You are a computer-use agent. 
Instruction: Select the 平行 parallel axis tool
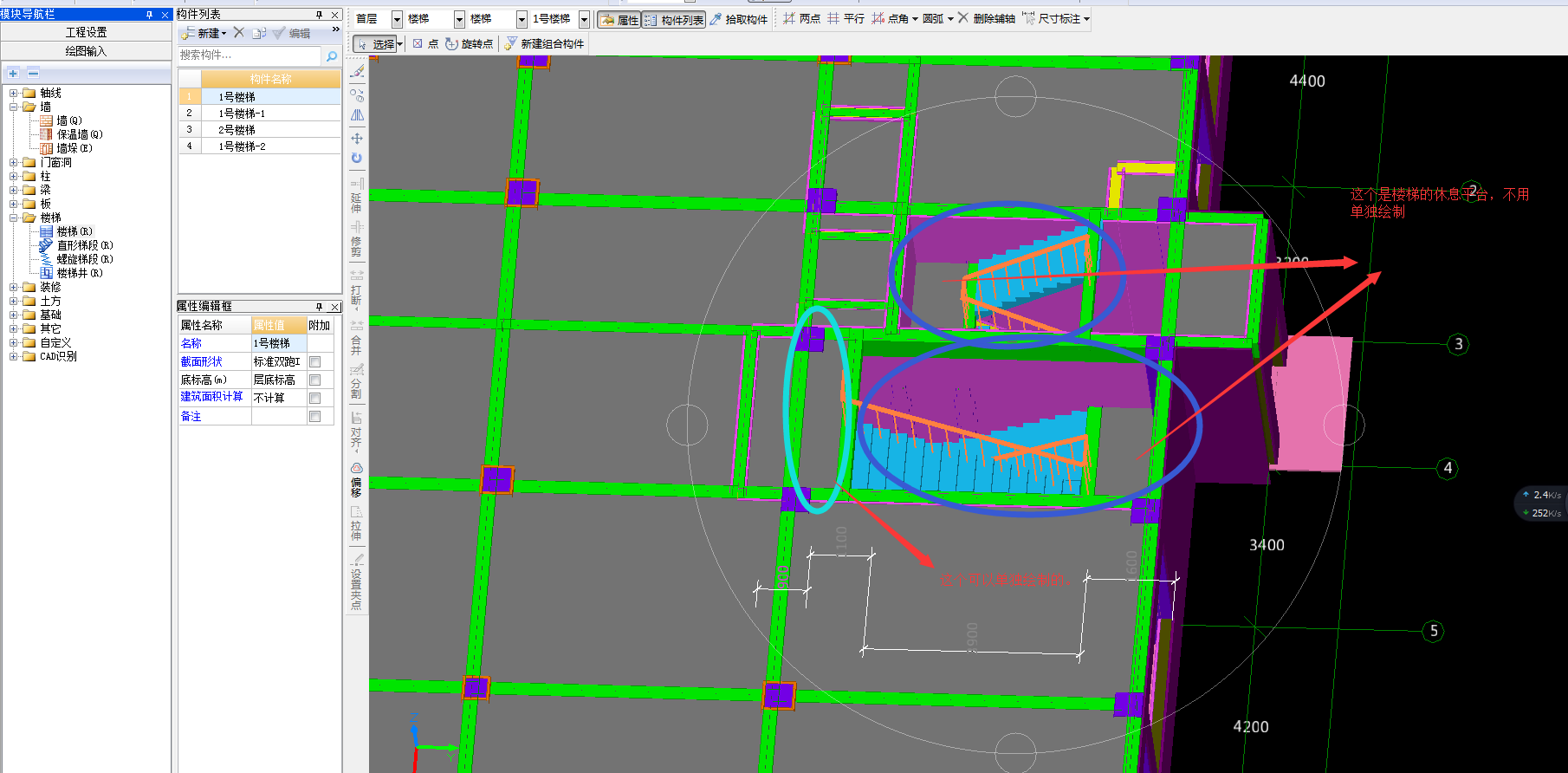pyautogui.click(x=846, y=18)
